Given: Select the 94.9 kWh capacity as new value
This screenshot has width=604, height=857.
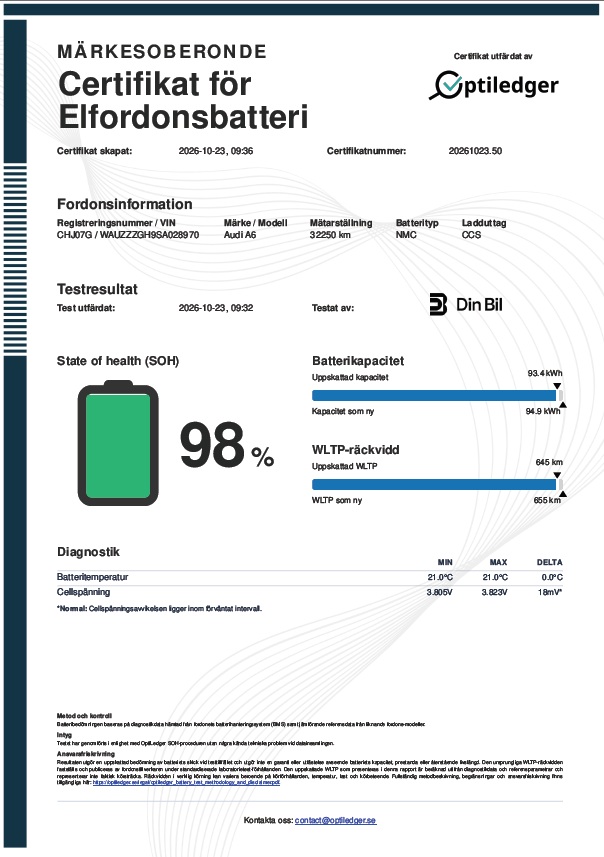Looking at the screenshot, I should coord(543,411).
